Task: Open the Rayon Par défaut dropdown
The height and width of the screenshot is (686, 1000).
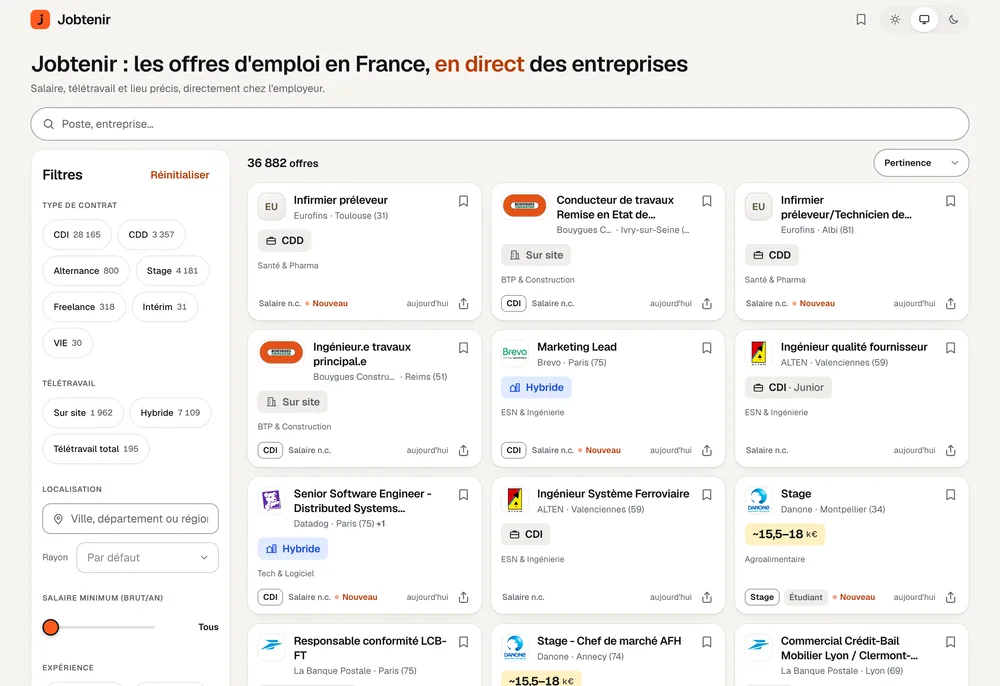Action: pyautogui.click(x=147, y=557)
